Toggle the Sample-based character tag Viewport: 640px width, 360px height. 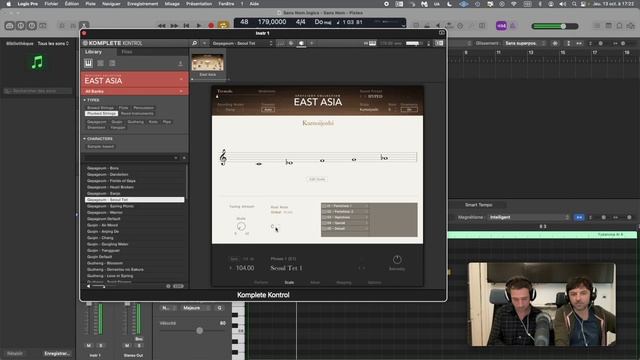click(x=100, y=147)
